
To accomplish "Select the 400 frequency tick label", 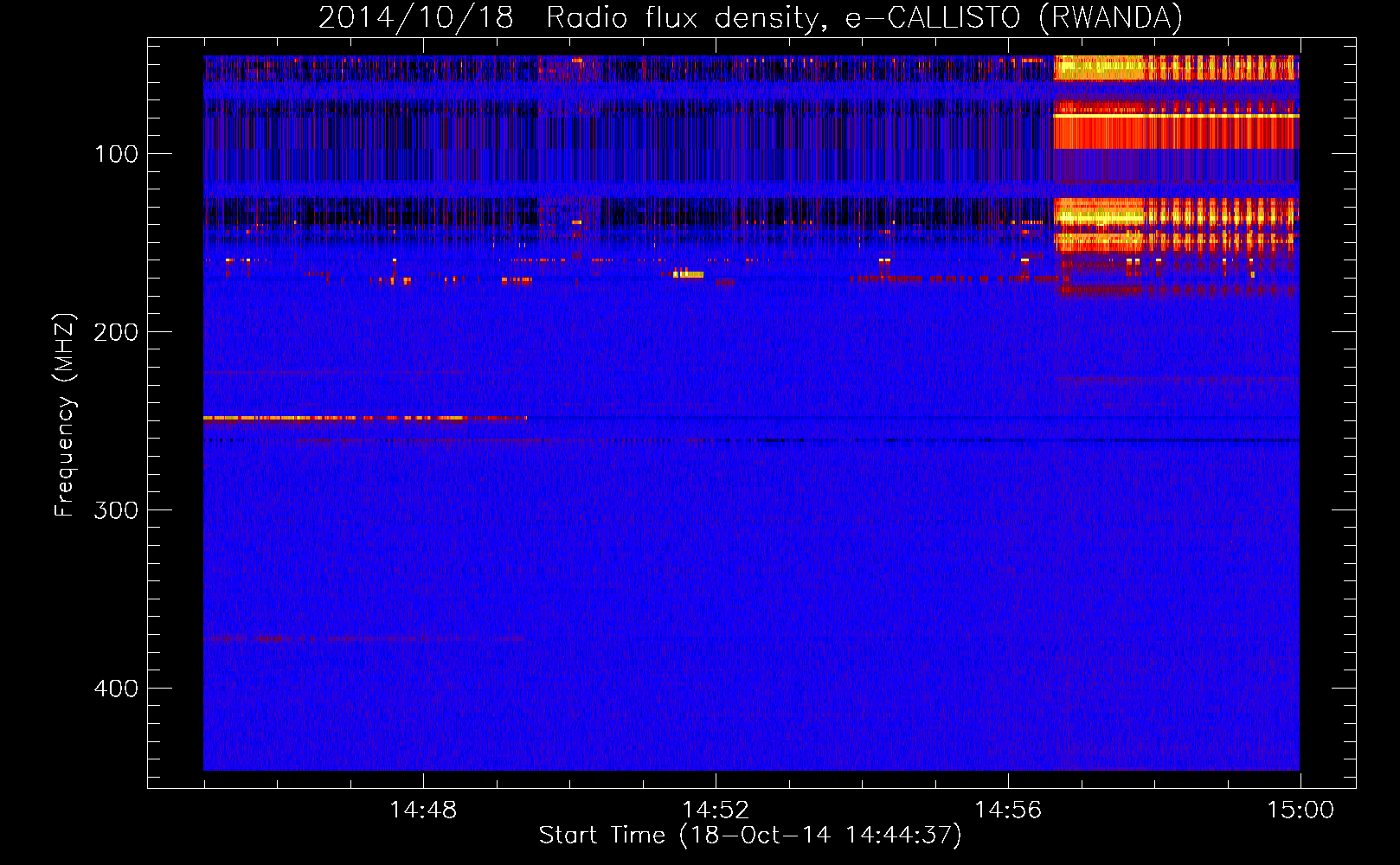I will (x=117, y=689).
